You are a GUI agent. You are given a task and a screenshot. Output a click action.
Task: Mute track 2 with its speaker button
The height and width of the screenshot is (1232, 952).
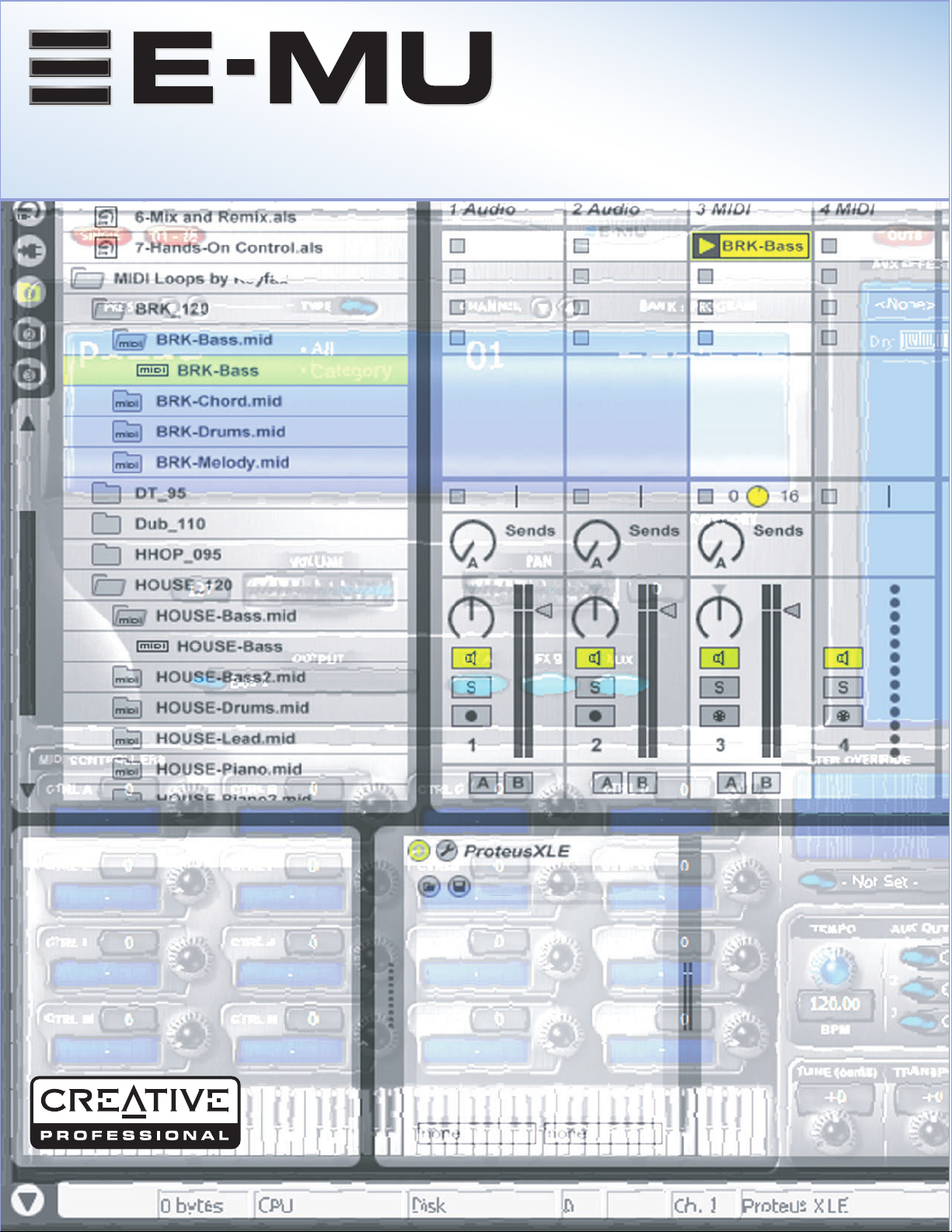(595, 658)
